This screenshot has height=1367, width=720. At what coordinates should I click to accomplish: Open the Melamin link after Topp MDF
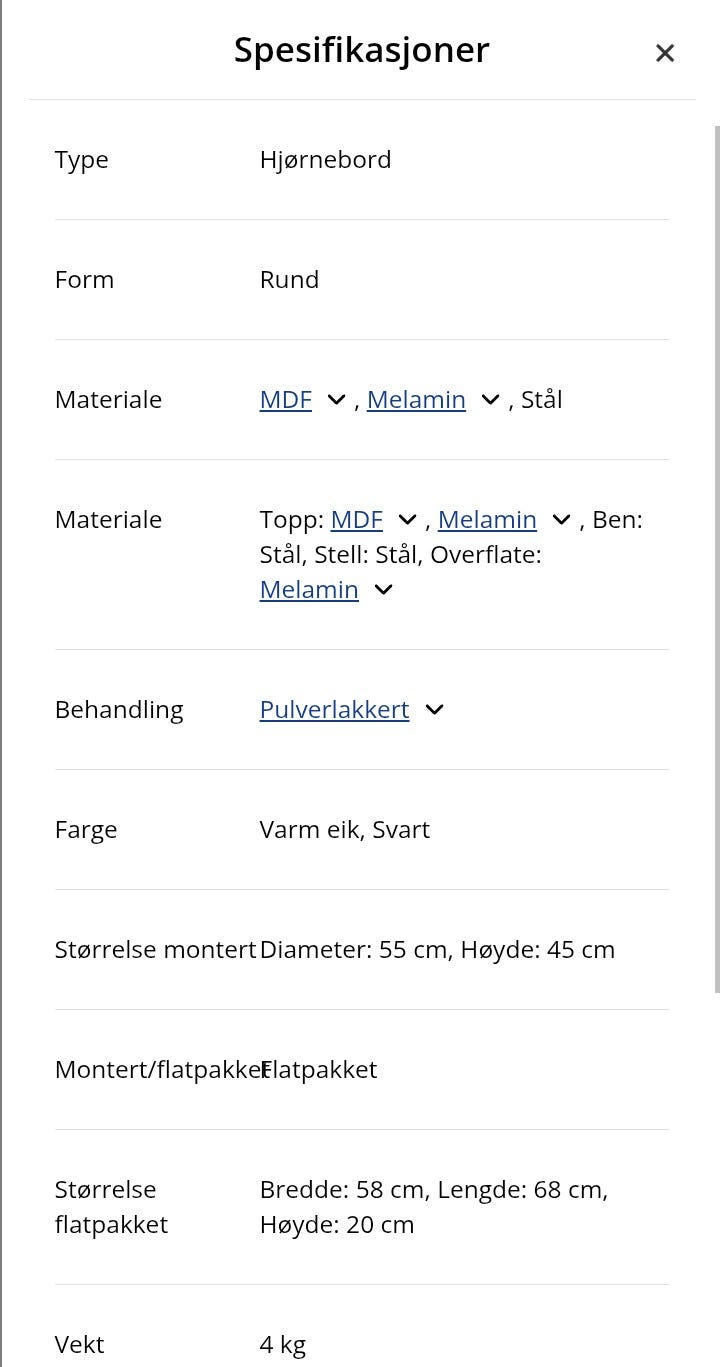tap(487, 519)
